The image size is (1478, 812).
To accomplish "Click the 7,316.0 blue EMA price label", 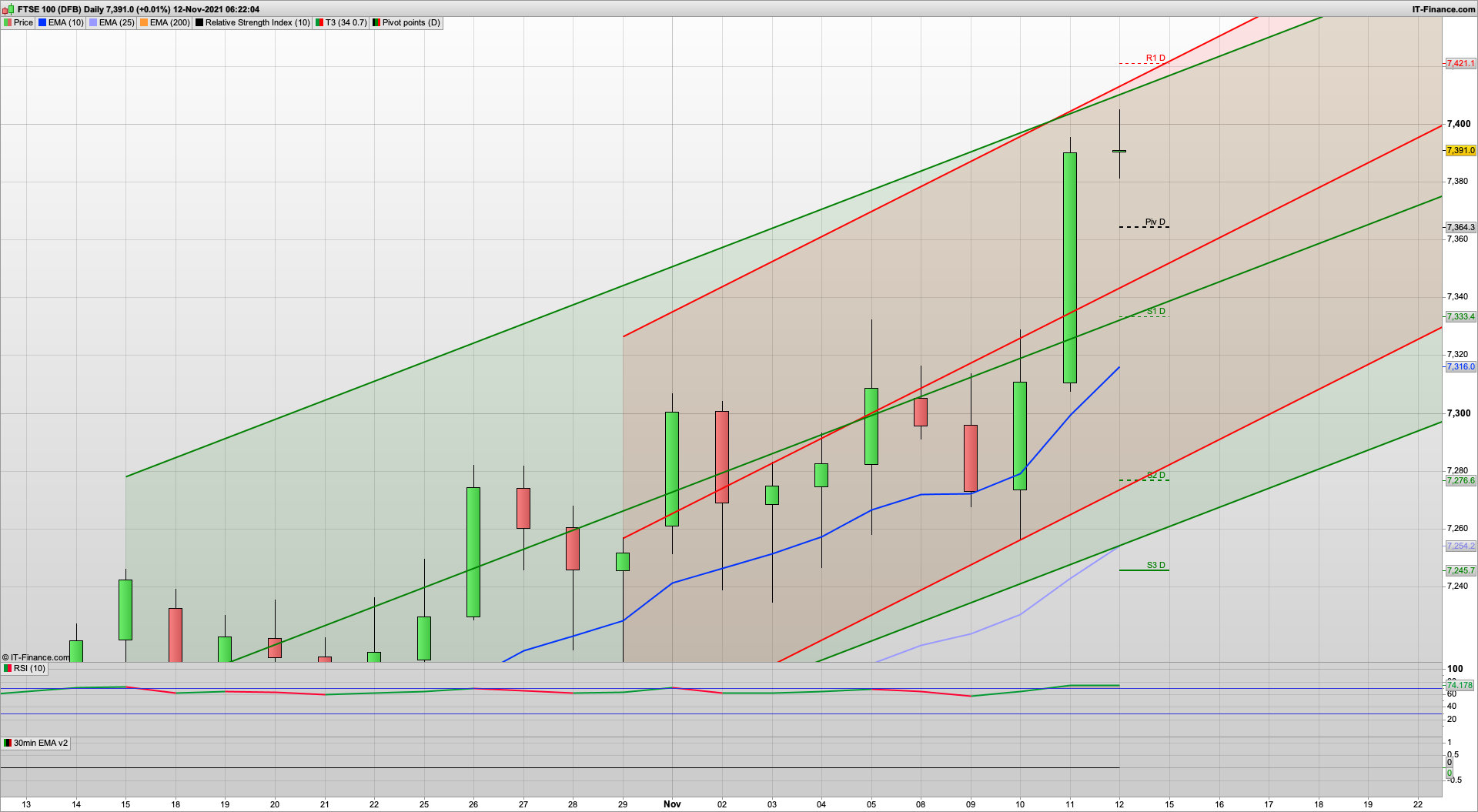I will [1460, 366].
